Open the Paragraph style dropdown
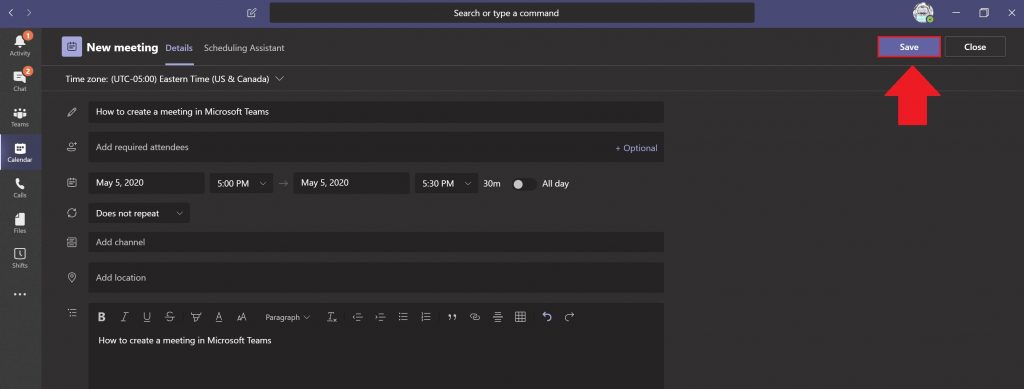Viewport: 1024px width, 389px height. point(287,317)
